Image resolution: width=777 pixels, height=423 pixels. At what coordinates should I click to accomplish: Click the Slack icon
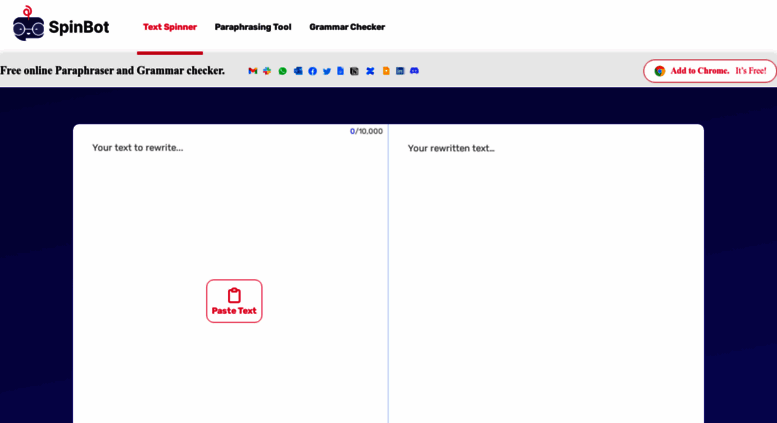[x=267, y=71]
